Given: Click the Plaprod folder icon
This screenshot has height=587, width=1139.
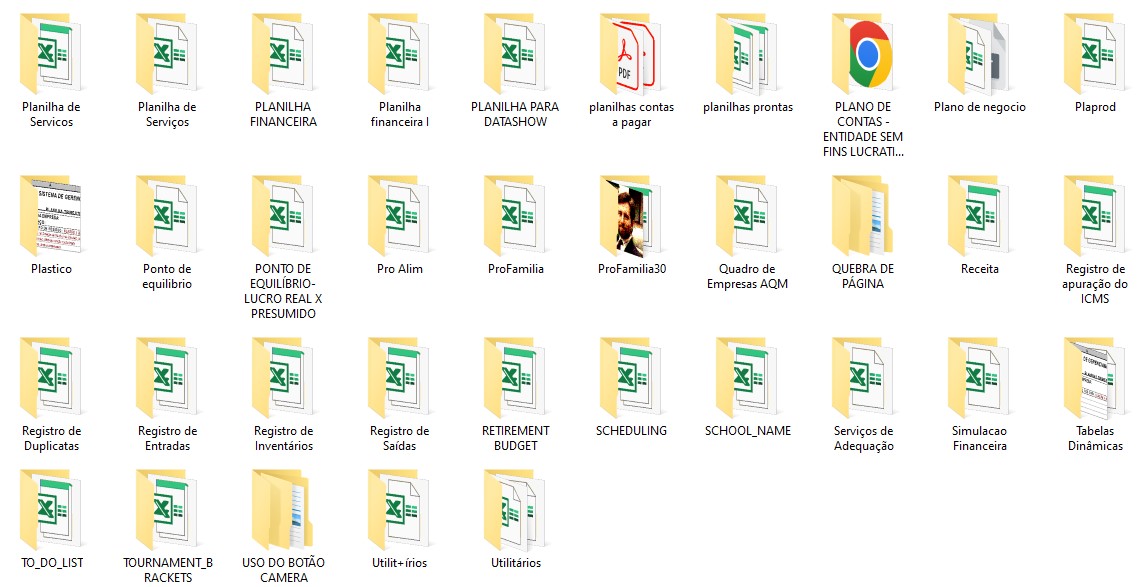Looking at the screenshot, I should point(1095,52).
